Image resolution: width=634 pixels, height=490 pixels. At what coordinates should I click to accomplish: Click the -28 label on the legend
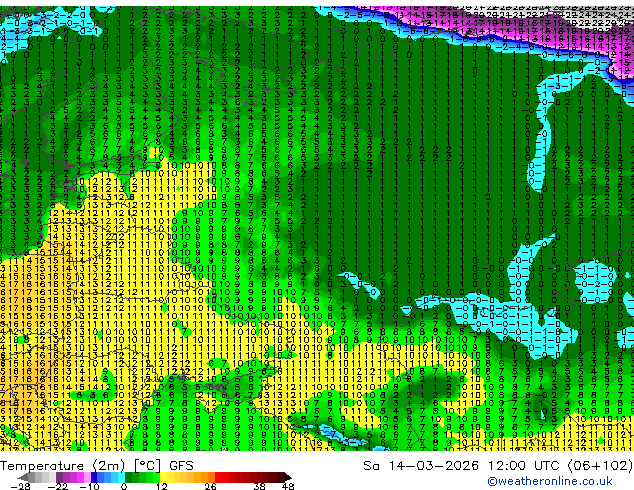click(x=20, y=486)
